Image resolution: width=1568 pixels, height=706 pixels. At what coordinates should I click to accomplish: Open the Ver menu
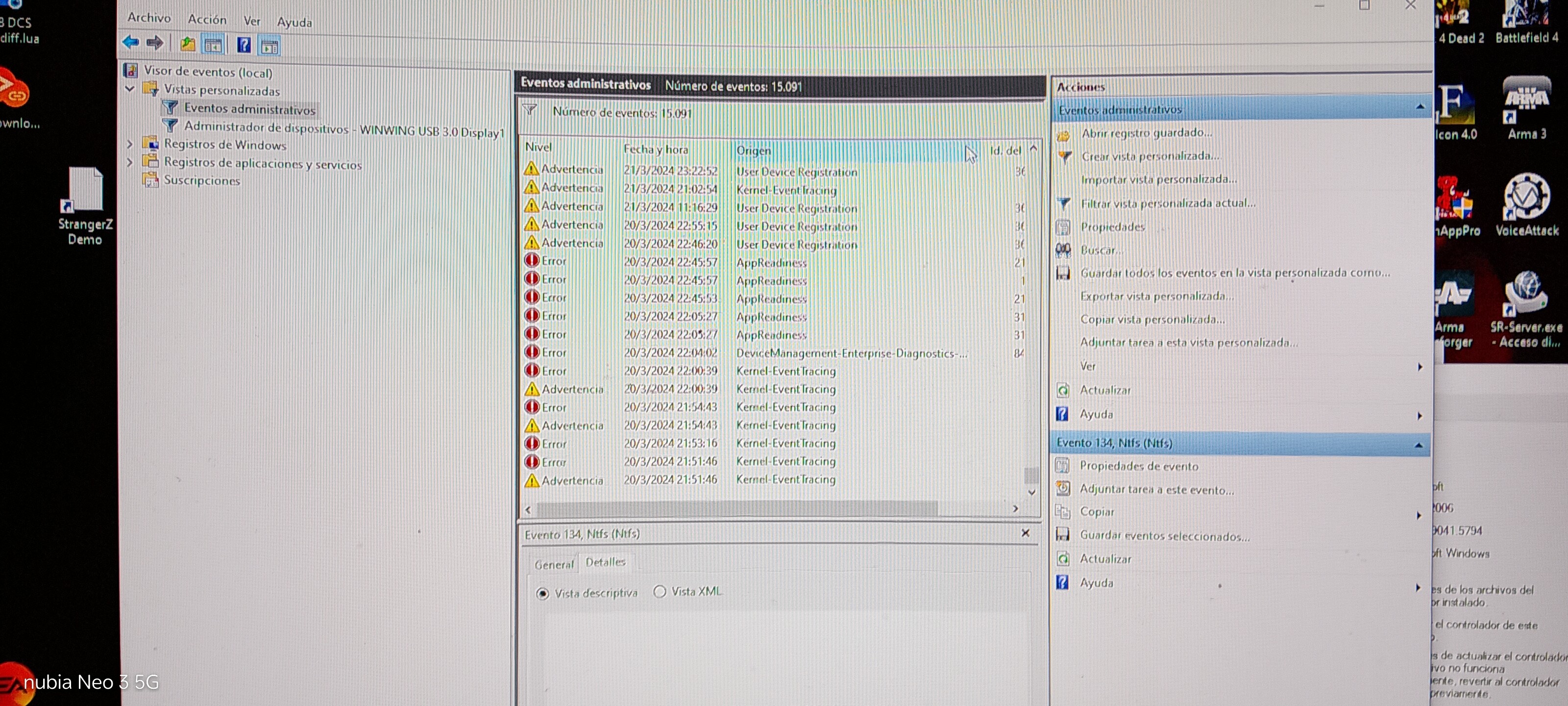click(x=252, y=21)
